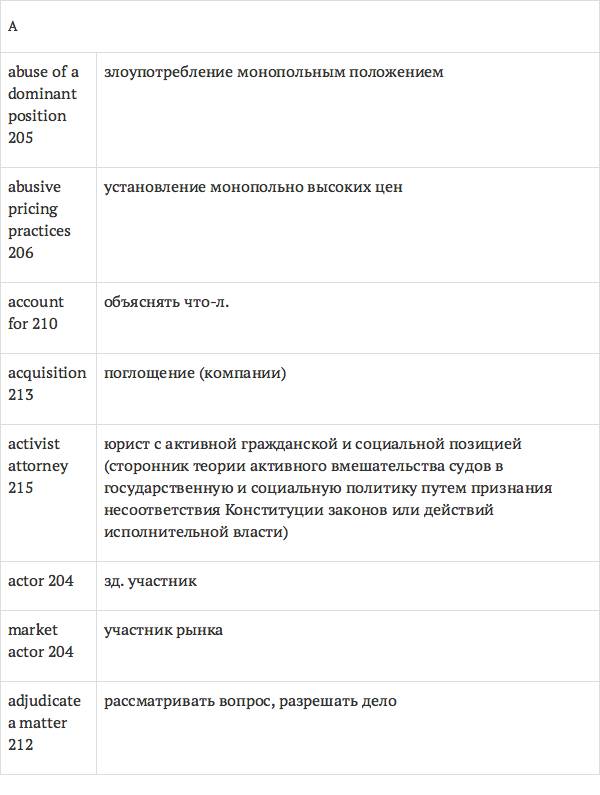
Task: Select the term "acquisition"
Action: [x=47, y=373]
